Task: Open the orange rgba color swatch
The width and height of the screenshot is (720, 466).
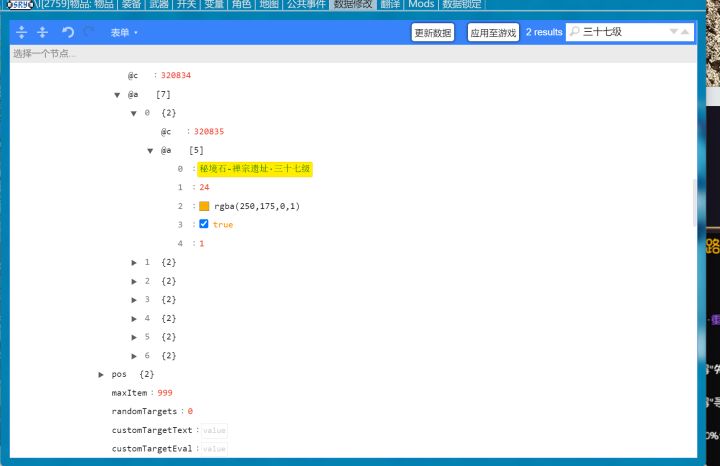Action: [204, 206]
